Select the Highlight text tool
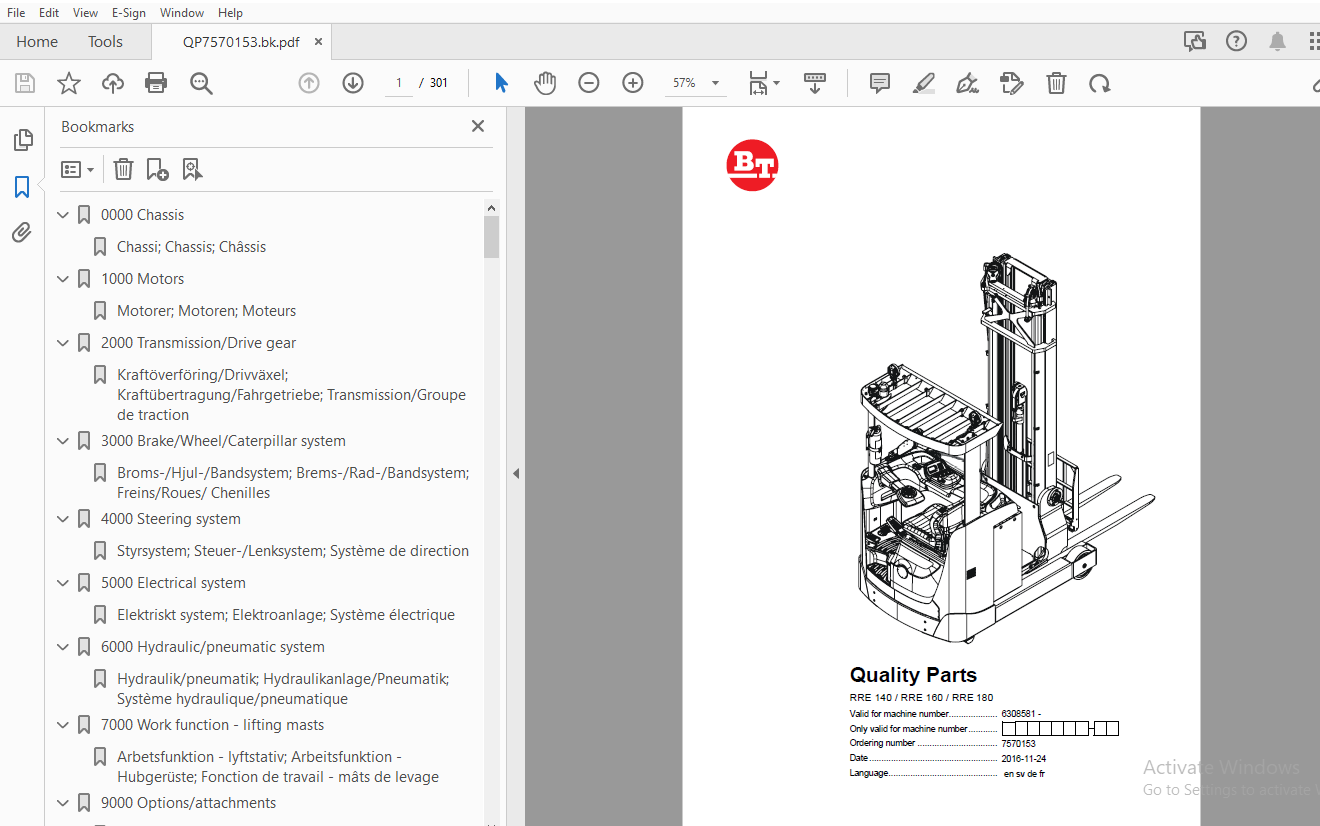 click(x=924, y=83)
